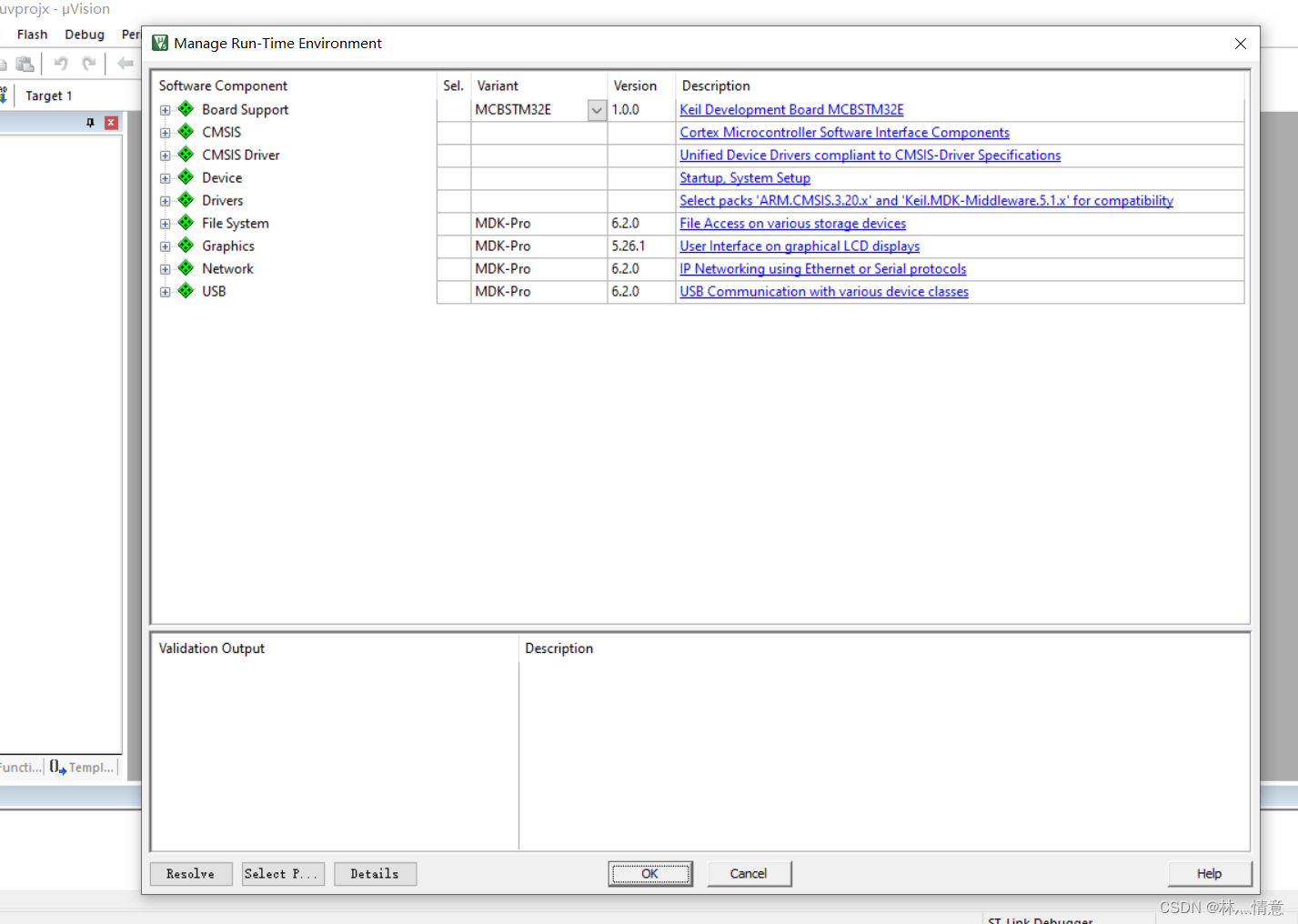Screen dimensions: 1298x924
Task: Select the Graphics version 5.26.1 cell
Action: click(641, 246)
